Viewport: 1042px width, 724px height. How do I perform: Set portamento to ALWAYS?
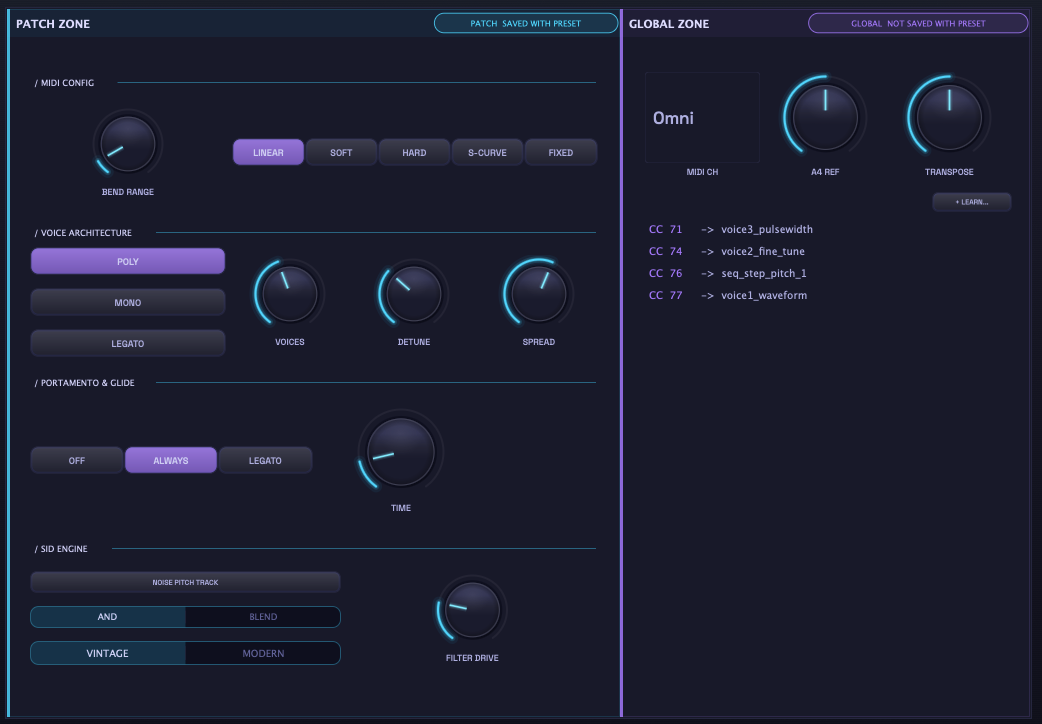pos(171,460)
